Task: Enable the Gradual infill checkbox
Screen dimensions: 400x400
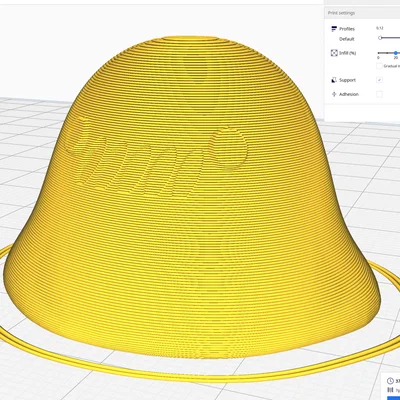Action: tap(379, 66)
